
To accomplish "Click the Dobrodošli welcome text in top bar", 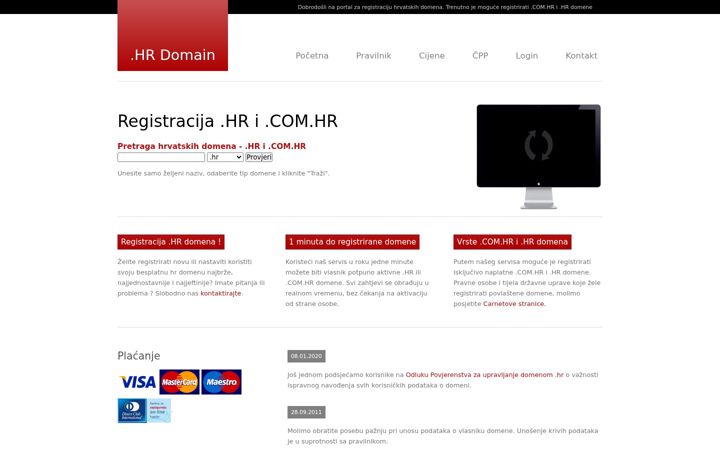I will [444, 7].
